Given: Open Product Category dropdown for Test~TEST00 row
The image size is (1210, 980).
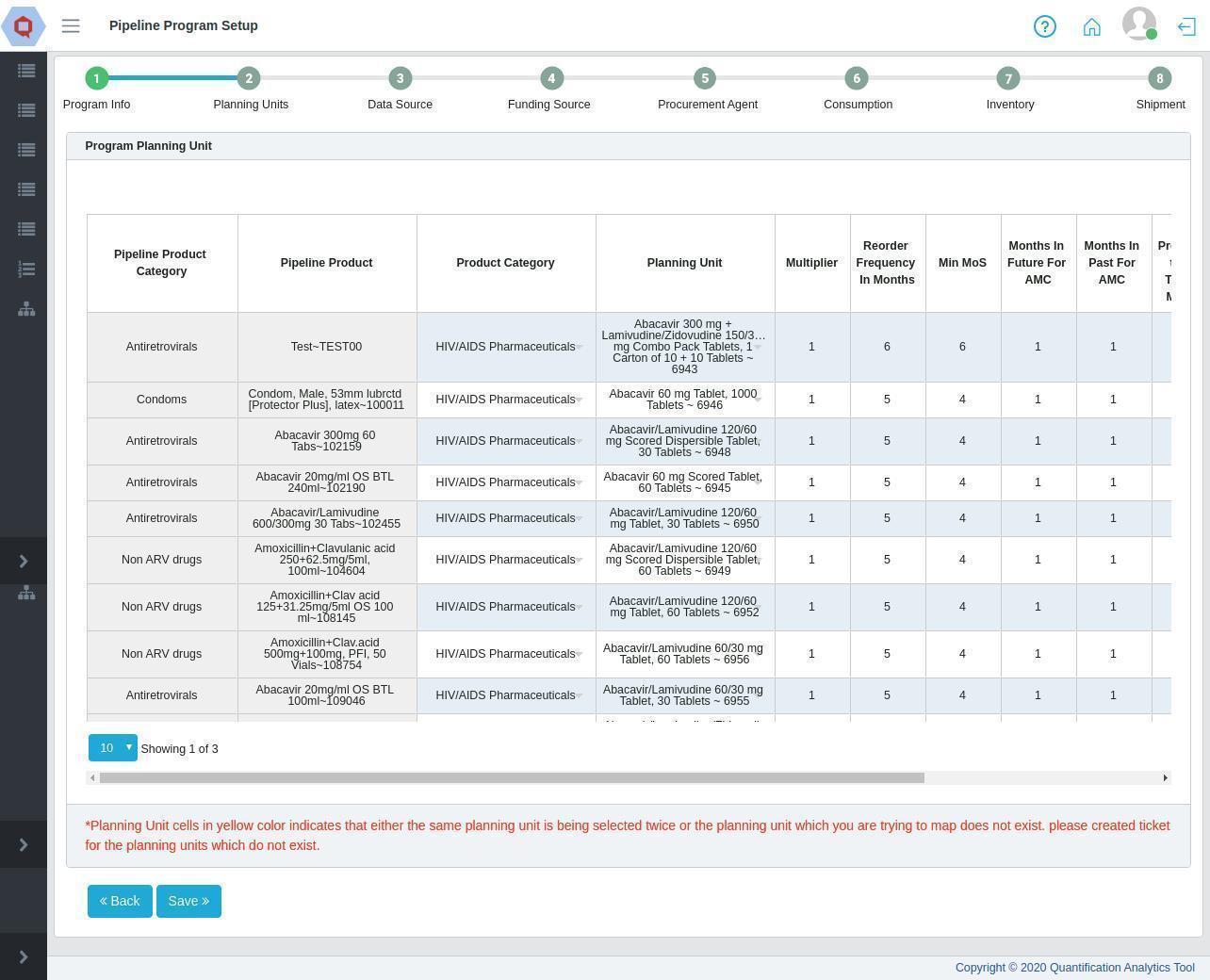Looking at the screenshot, I should (506, 347).
